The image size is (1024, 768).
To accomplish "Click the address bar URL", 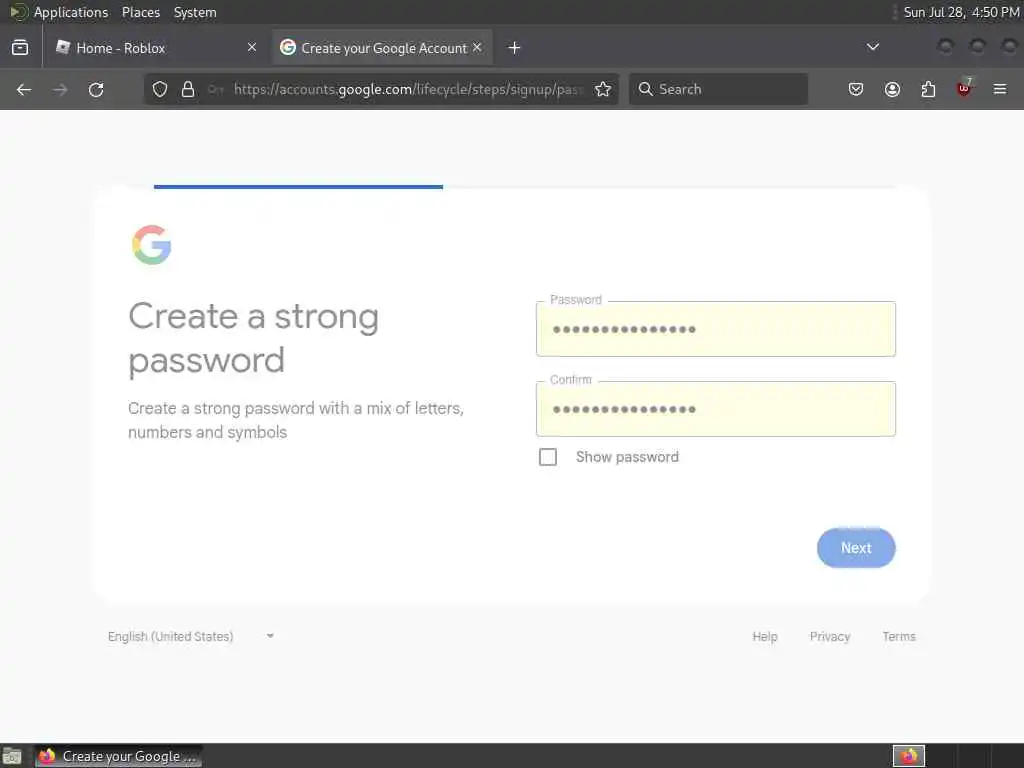I will click(x=408, y=89).
